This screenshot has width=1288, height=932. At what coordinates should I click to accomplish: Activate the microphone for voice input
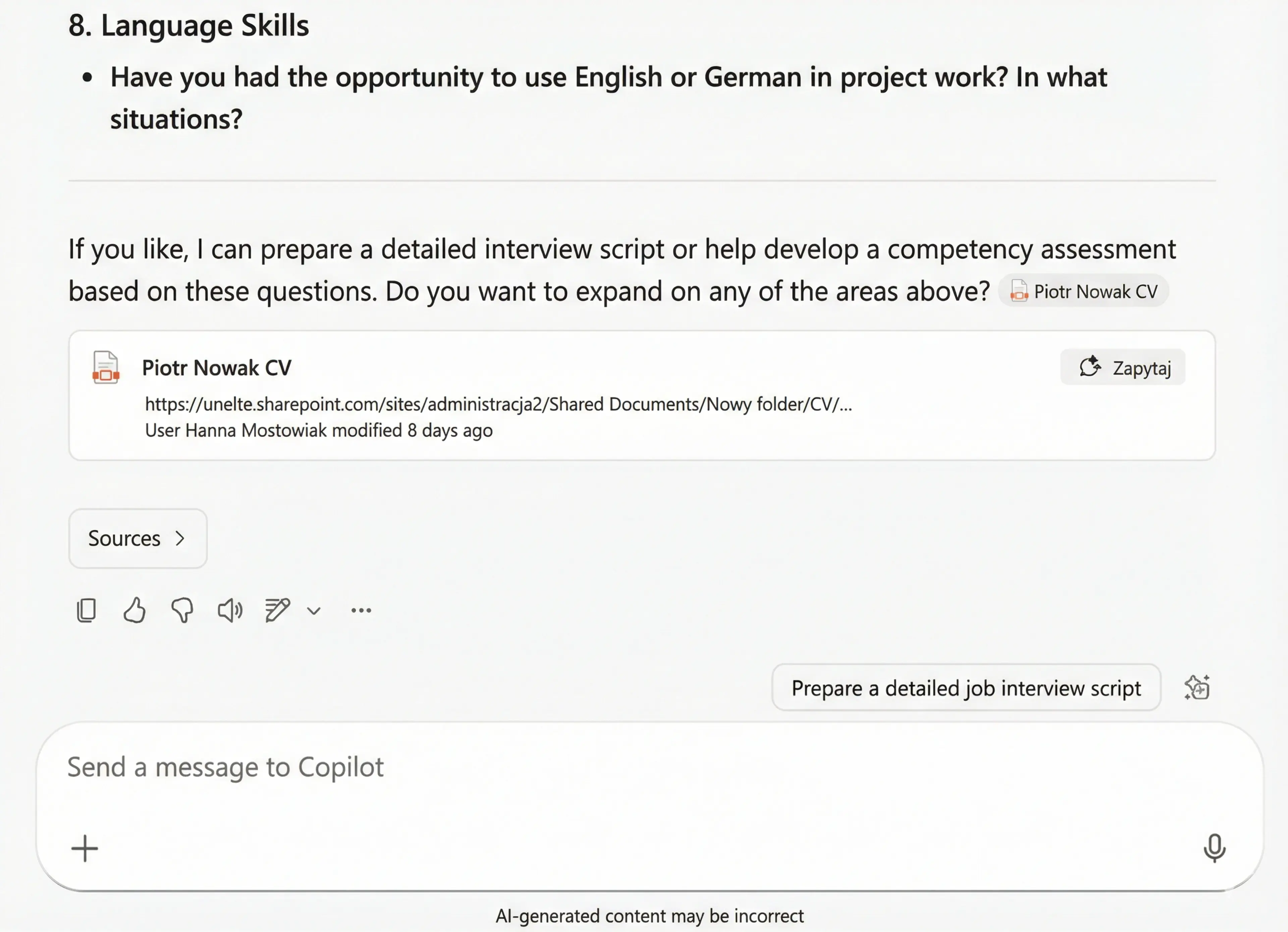pyautogui.click(x=1214, y=848)
